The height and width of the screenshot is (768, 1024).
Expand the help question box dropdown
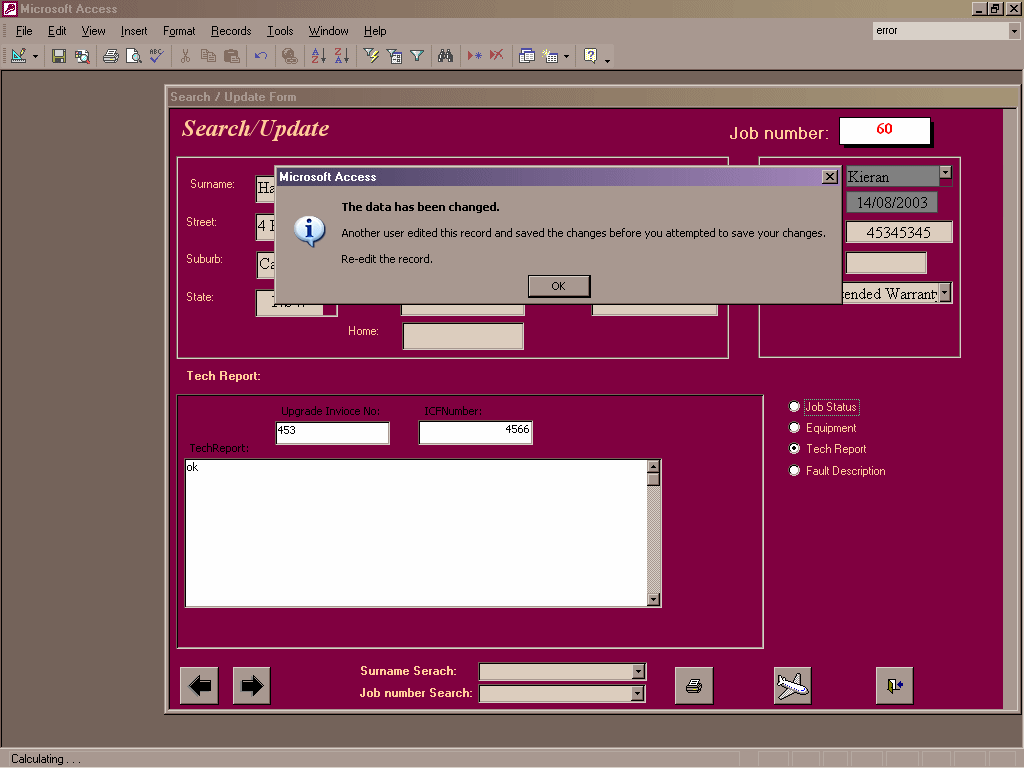pyautogui.click(x=1014, y=31)
